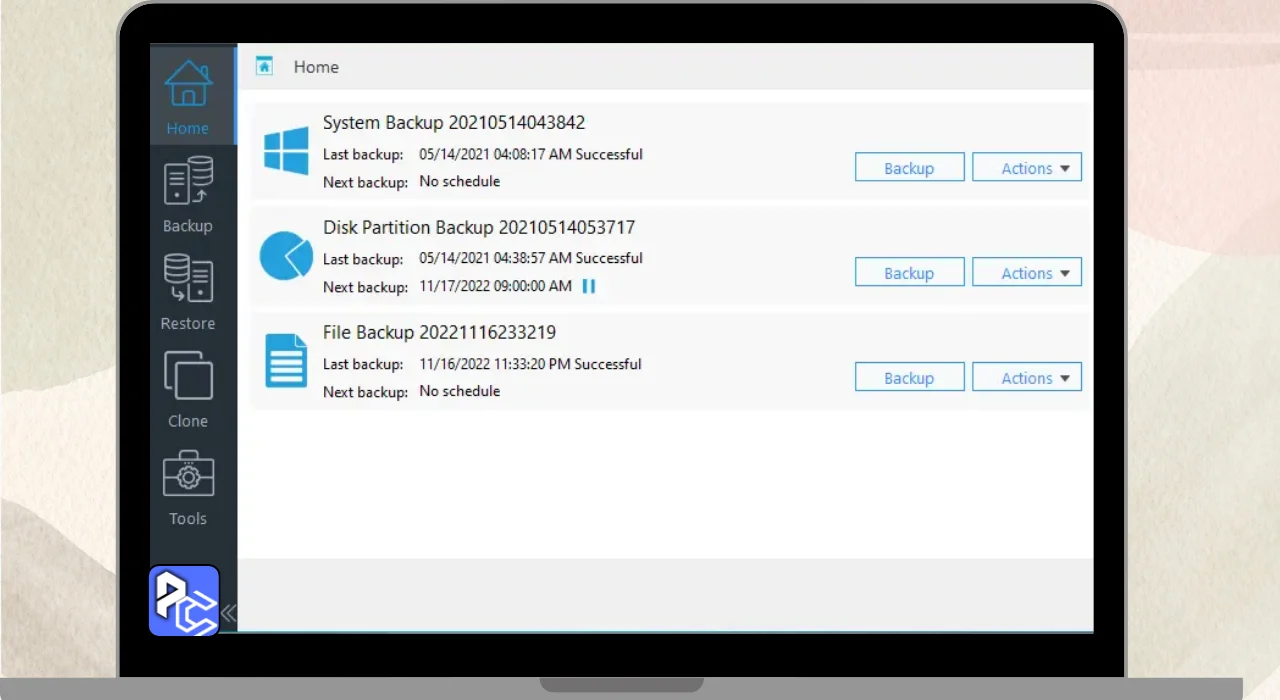
Task: Open Actions dropdown for System Backup
Action: (x=1027, y=168)
